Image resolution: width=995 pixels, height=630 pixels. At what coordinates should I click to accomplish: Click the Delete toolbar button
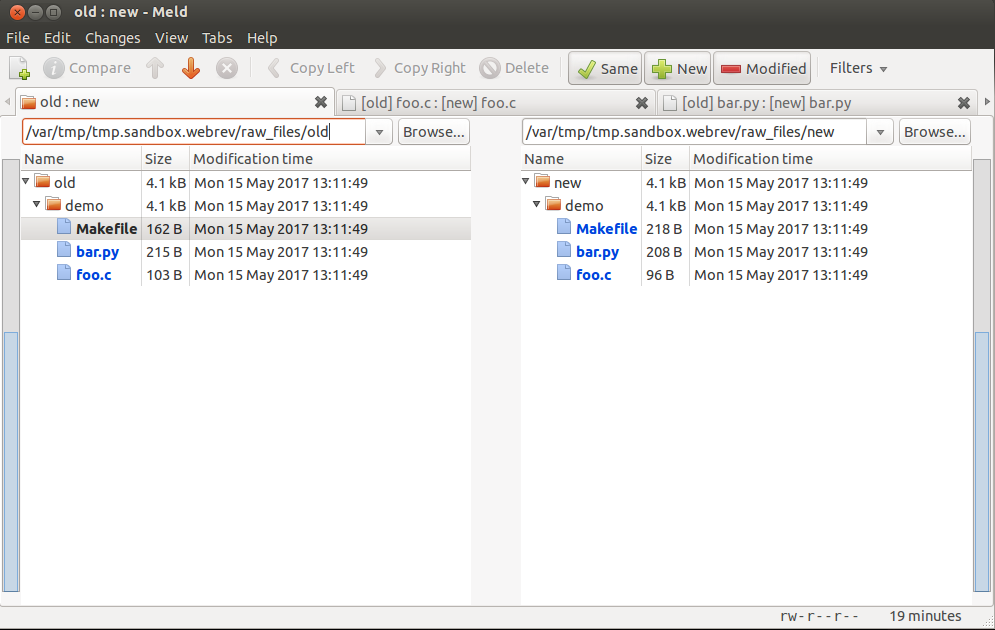pos(515,69)
